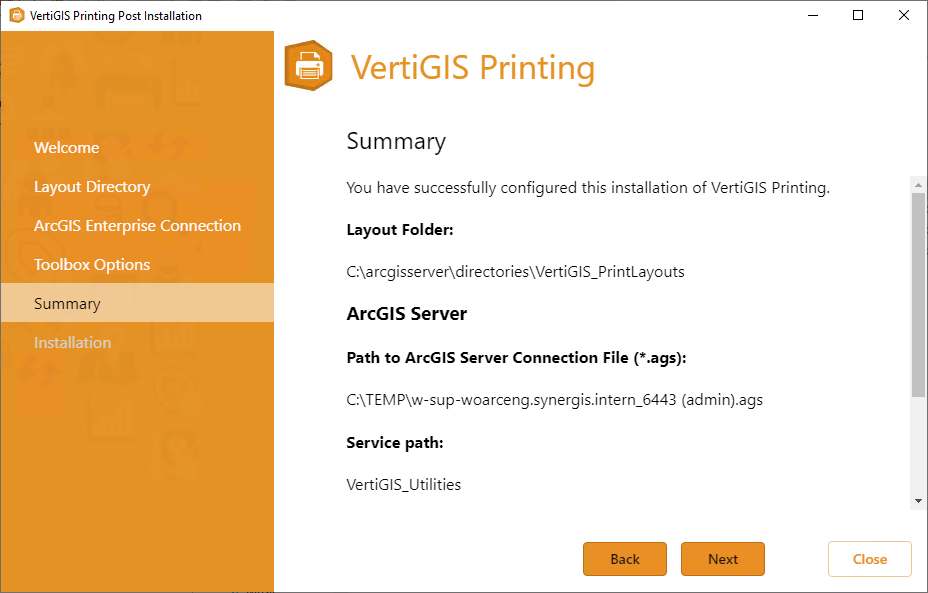928x593 pixels.
Task: Click the VertiGIS Printing printer logo icon
Action: pos(308,66)
